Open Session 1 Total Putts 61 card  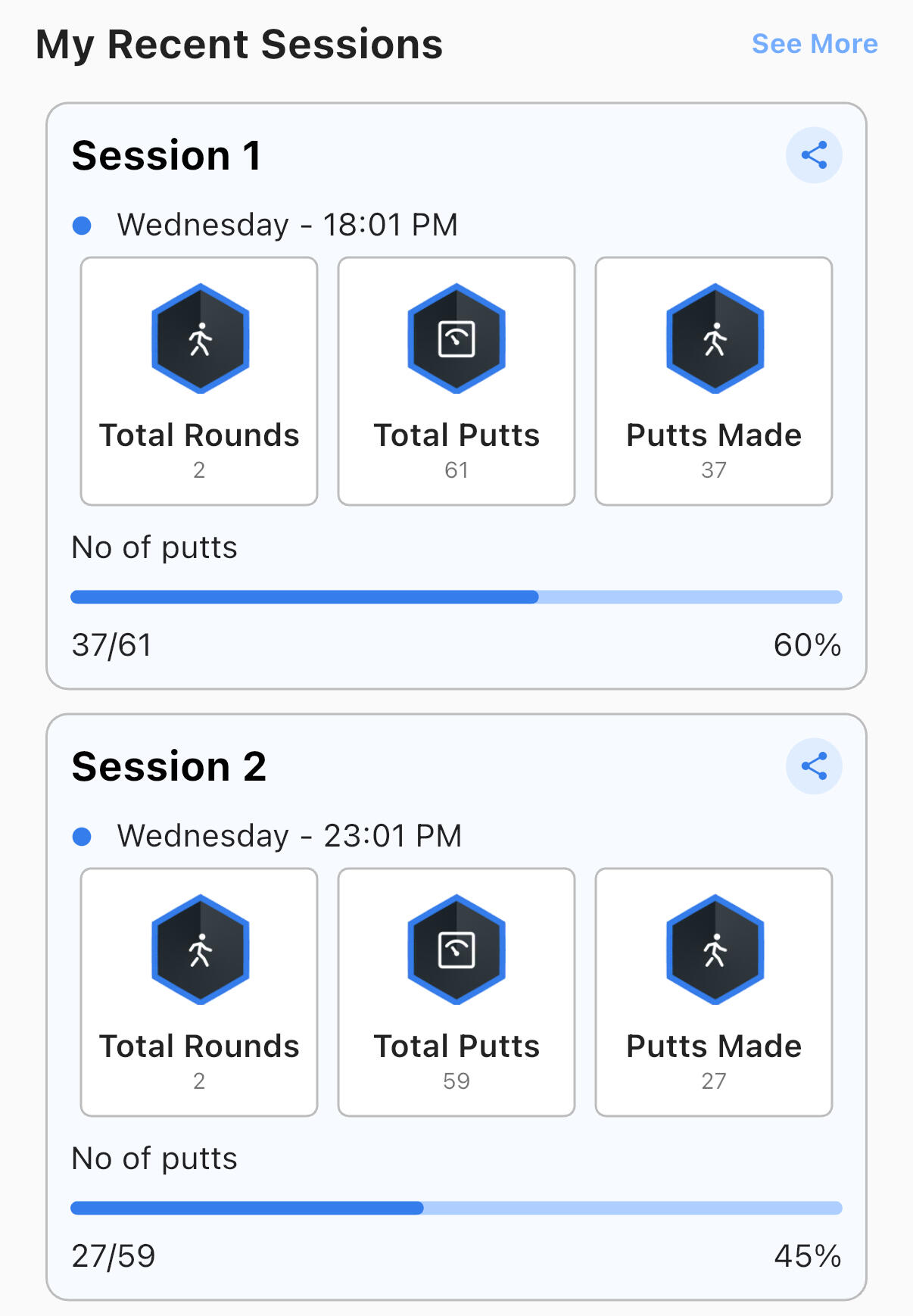[x=457, y=381]
